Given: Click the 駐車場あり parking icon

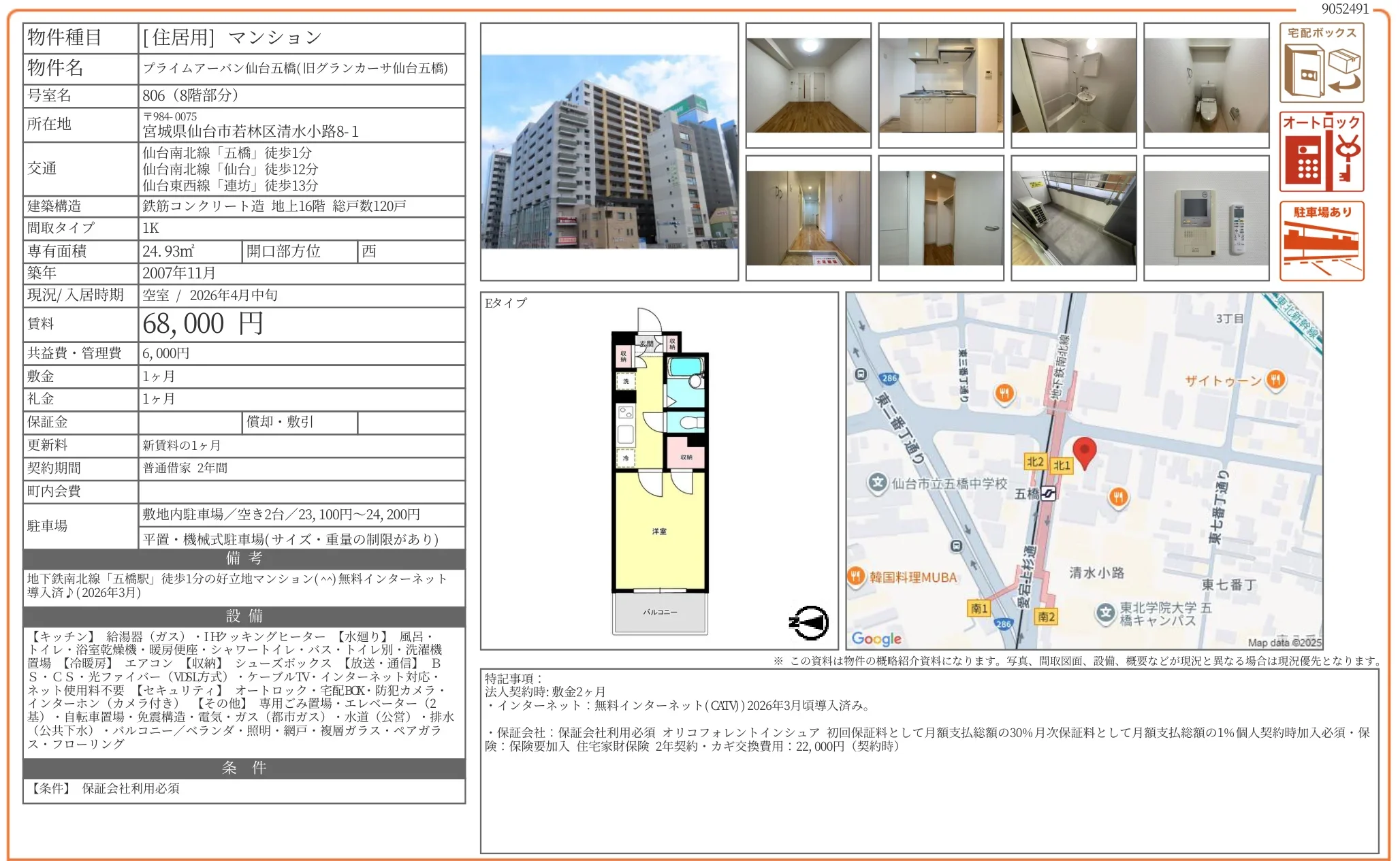Looking at the screenshot, I should pos(1321,241).
